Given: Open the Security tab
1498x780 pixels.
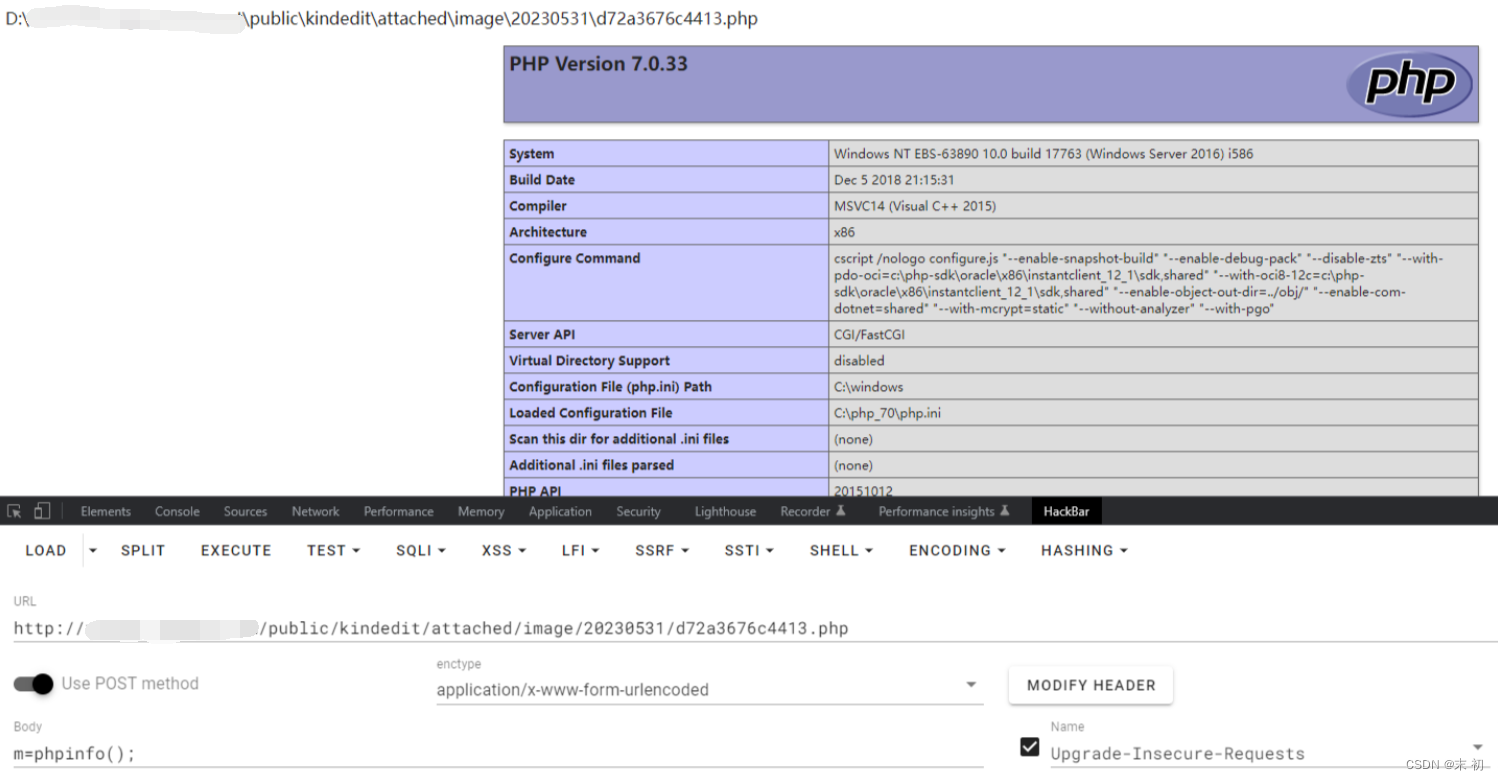Looking at the screenshot, I should 638,511.
